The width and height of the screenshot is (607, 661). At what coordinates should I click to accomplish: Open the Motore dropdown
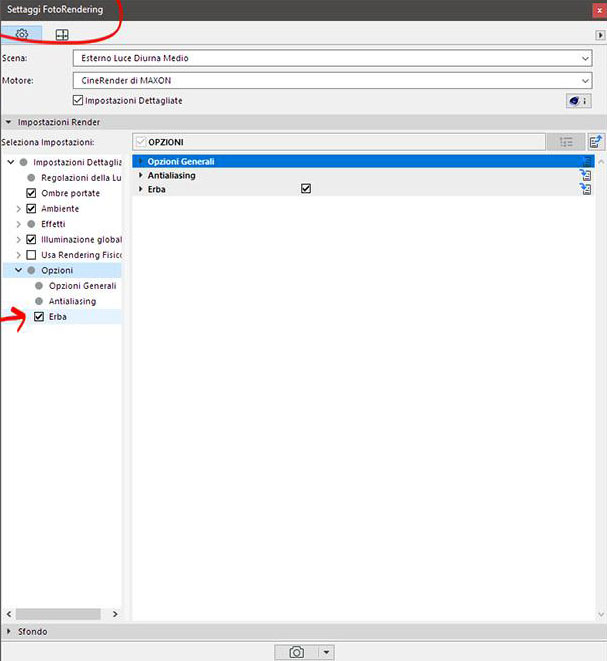coord(332,80)
